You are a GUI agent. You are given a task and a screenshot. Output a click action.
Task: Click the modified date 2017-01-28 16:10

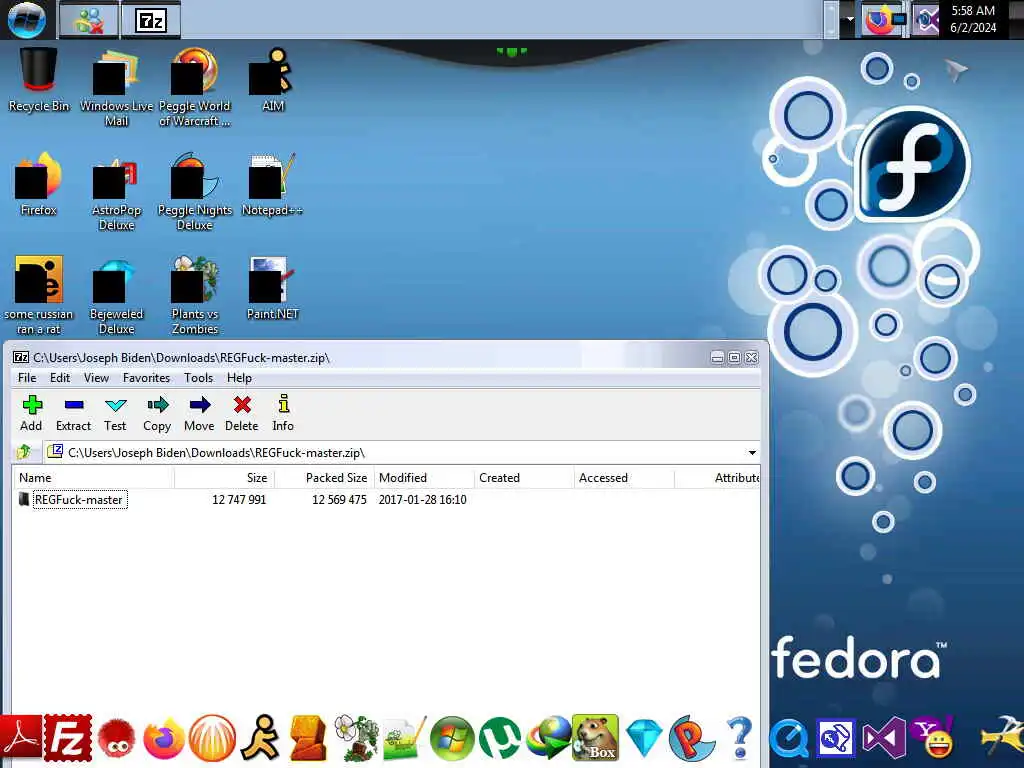click(x=423, y=500)
